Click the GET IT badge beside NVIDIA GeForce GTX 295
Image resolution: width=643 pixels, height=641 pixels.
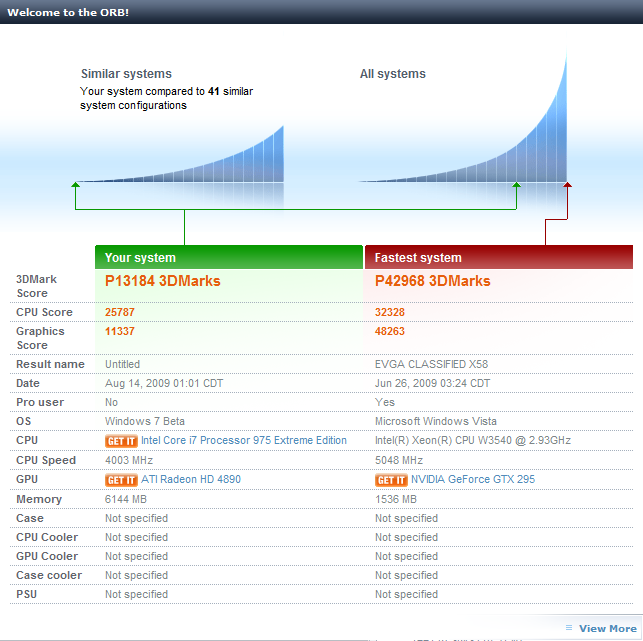click(x=391, y=480)
